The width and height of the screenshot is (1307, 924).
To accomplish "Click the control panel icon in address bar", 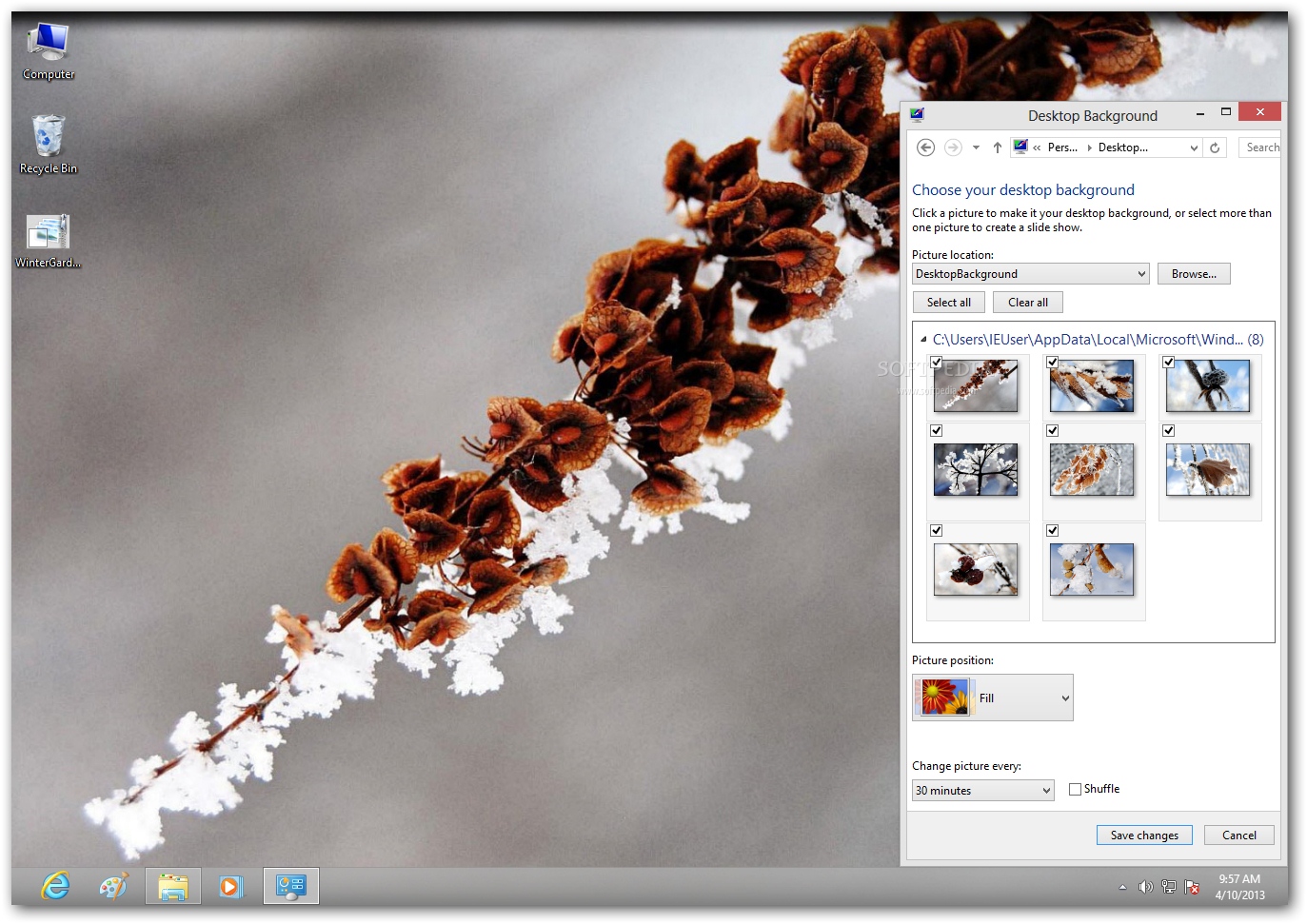I will pos(1020,147).
